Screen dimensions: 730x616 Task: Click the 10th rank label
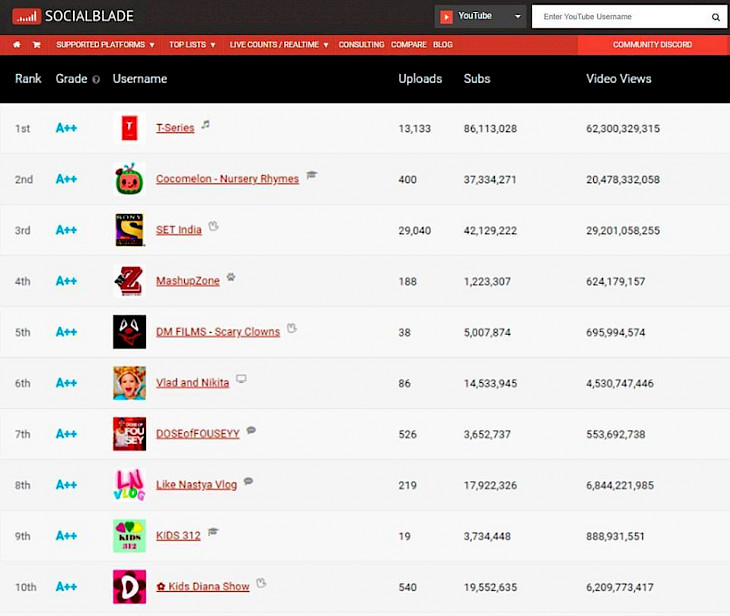click(26, 587)
